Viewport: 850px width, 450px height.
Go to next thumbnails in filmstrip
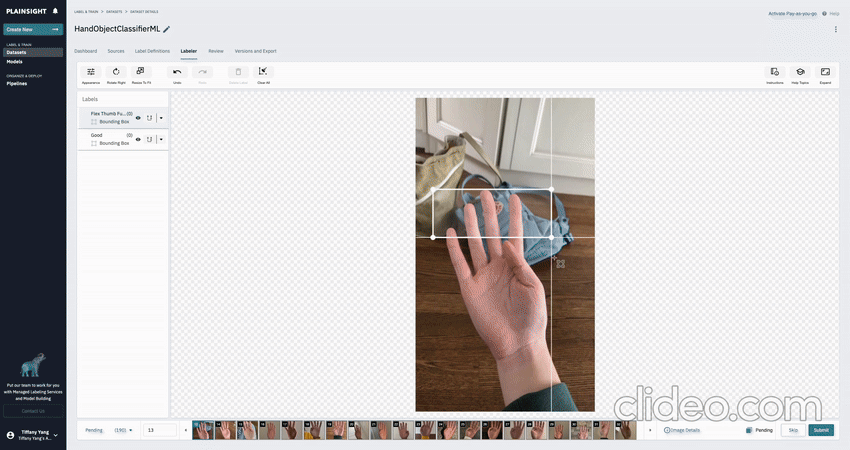pos(650,430)
